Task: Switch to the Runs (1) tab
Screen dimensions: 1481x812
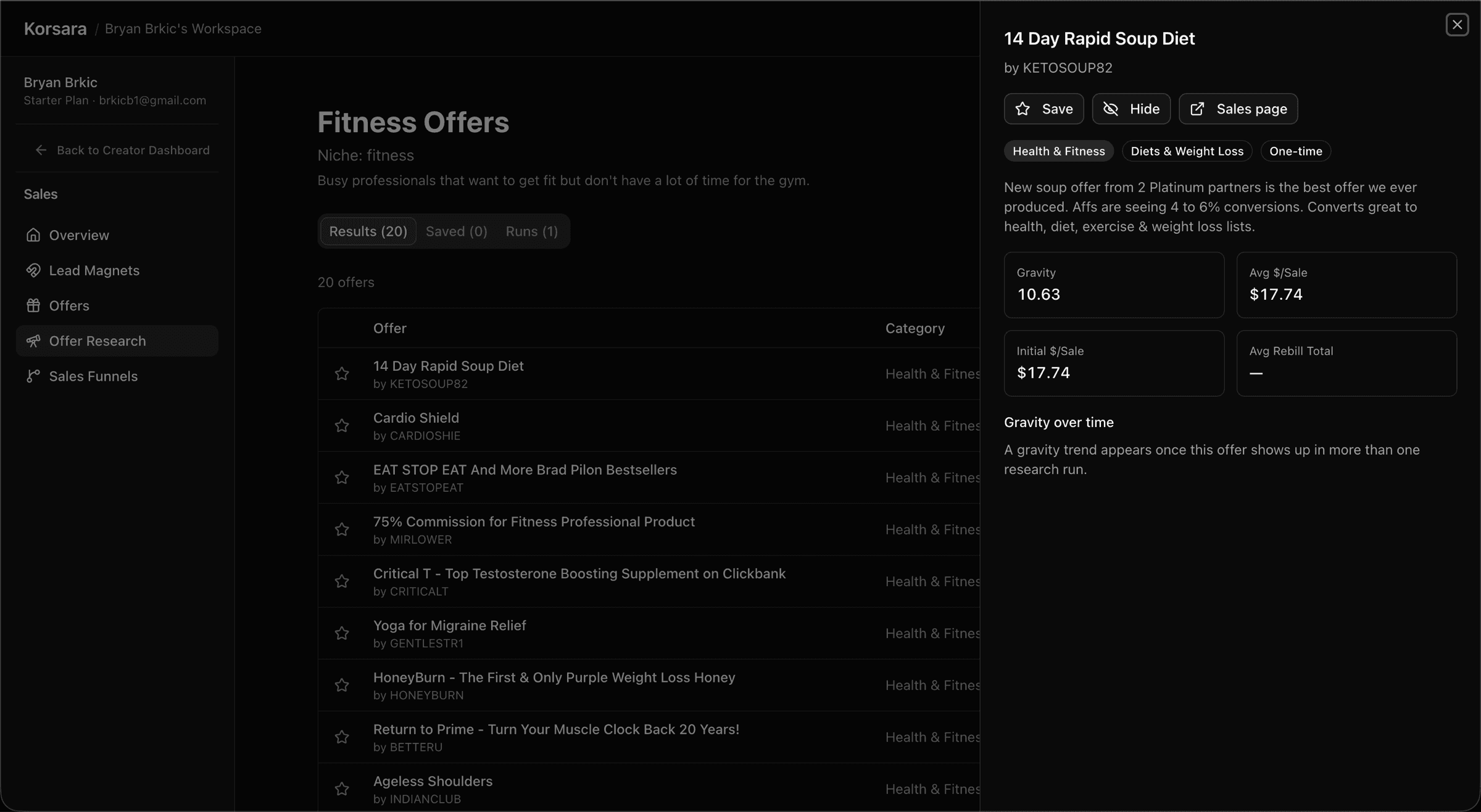Action: coord(531,231)
